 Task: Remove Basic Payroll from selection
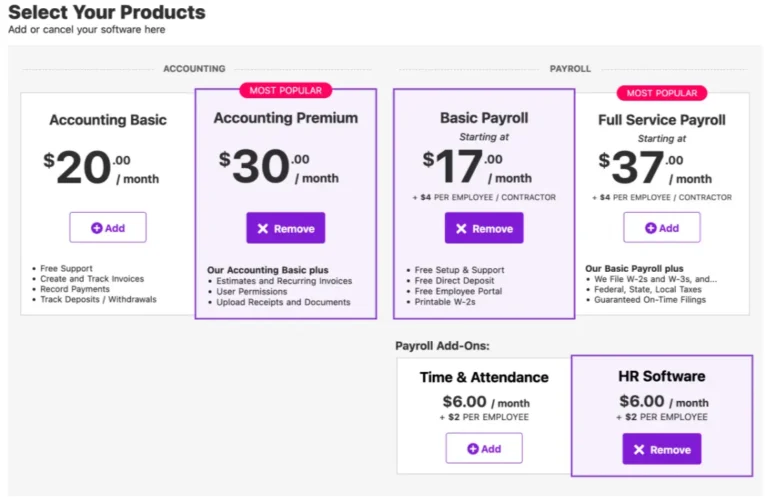pos(484,229)
